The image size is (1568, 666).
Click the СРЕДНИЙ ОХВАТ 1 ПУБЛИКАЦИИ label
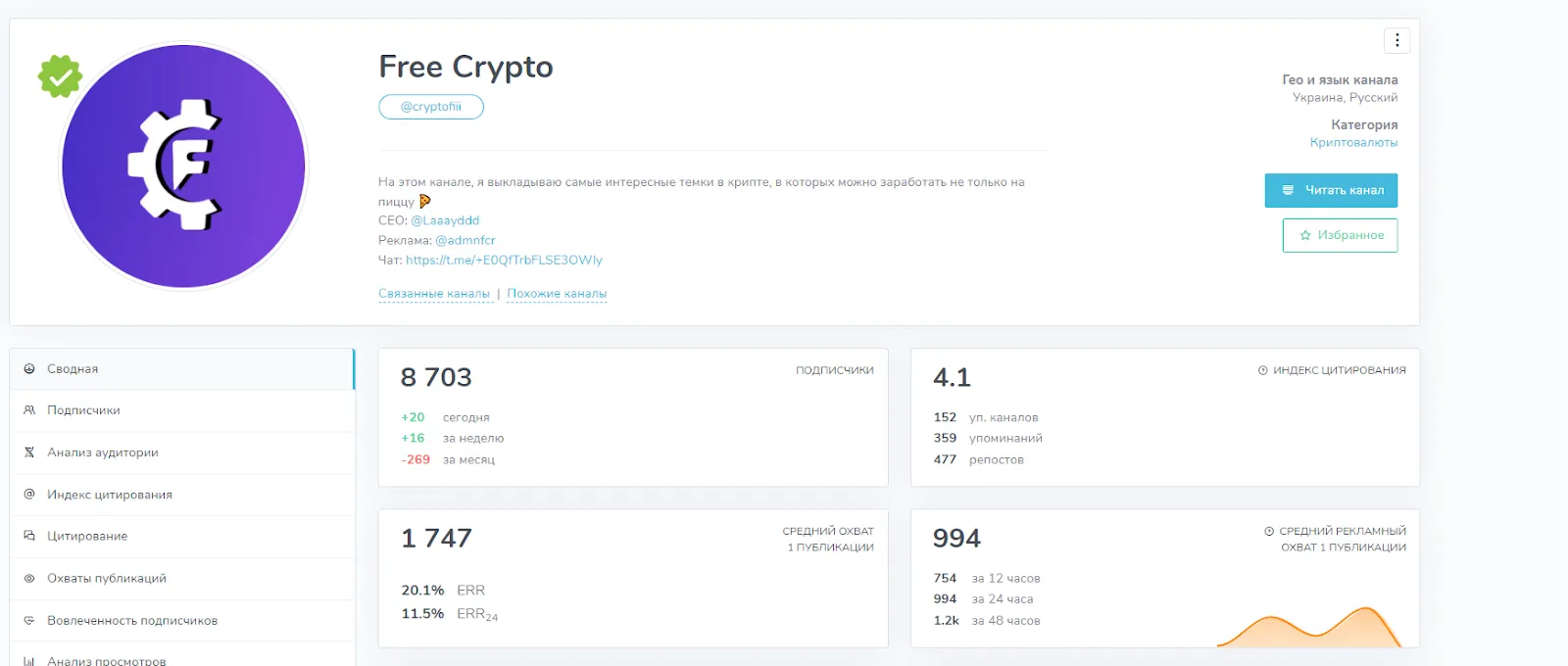click(828, 539)
